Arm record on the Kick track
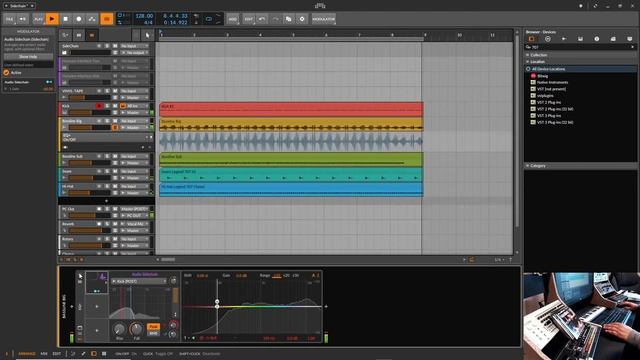Screen dimensions: 640x360 coord(99,106)
